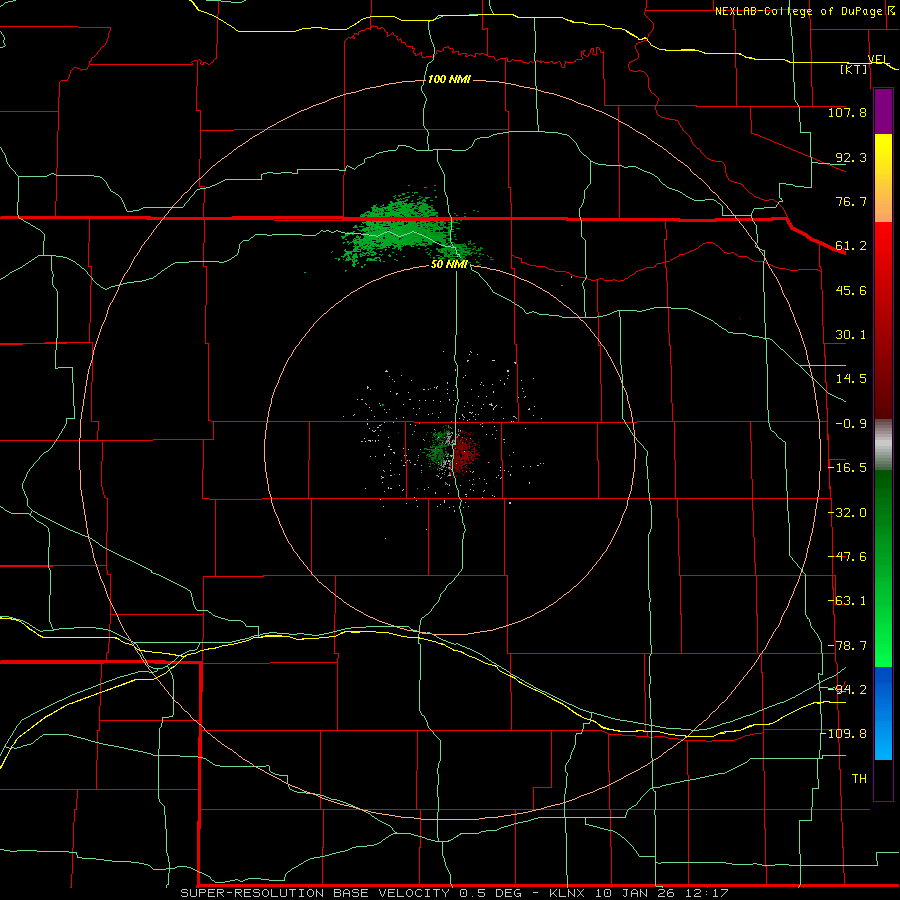The width and height of the screenshot is (900, 900).
Task: Click the 107.8 legend value
Action: click(847, 112)
